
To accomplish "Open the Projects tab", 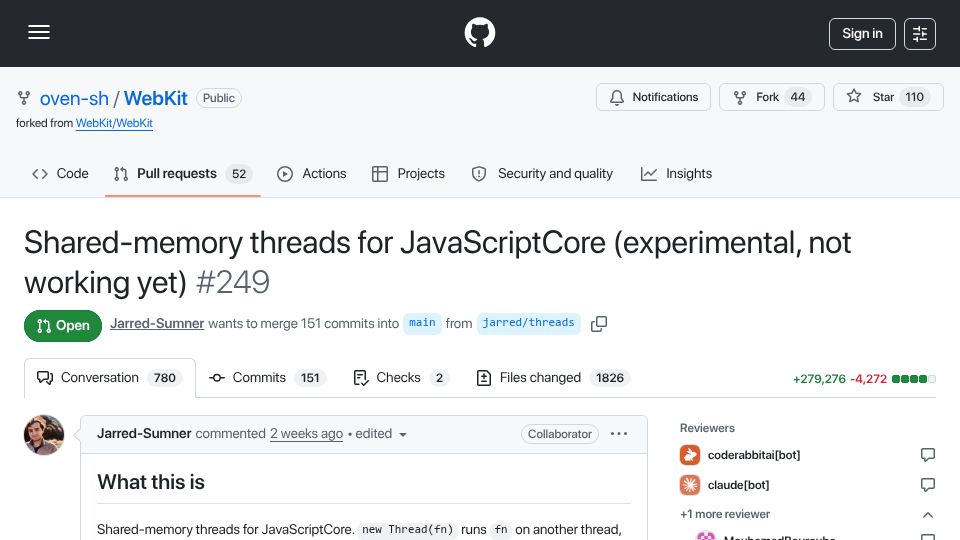I will (x=408, y=174).
